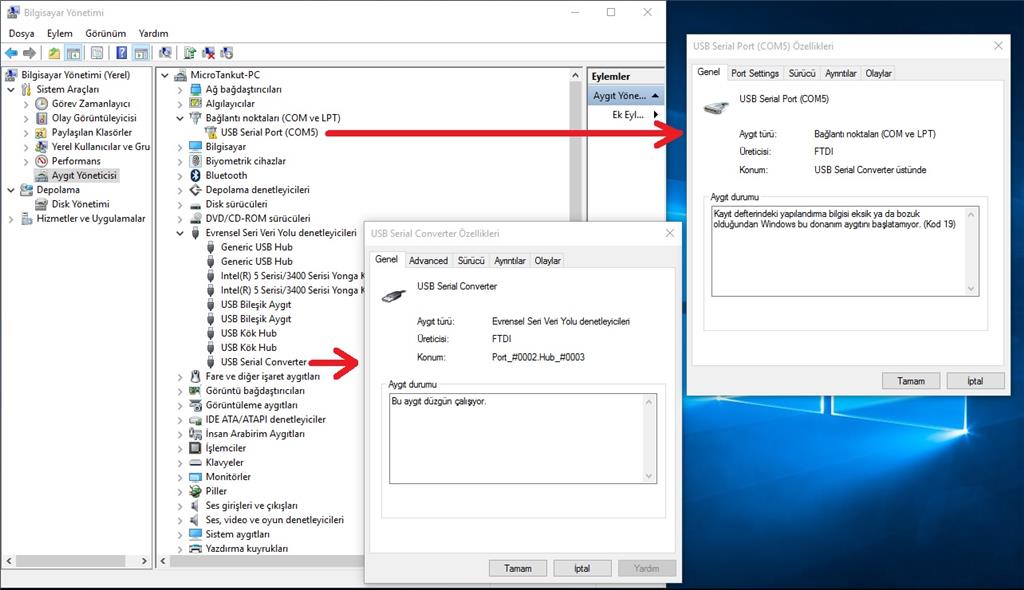
Task: Collapse the Sistem Araçları node
Action: click(10, 90)
